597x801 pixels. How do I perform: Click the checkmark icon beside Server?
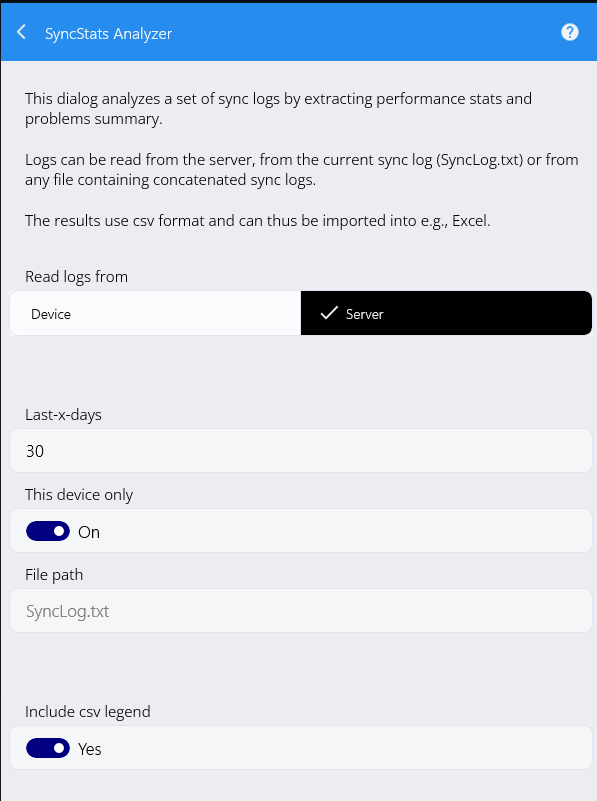329,313
